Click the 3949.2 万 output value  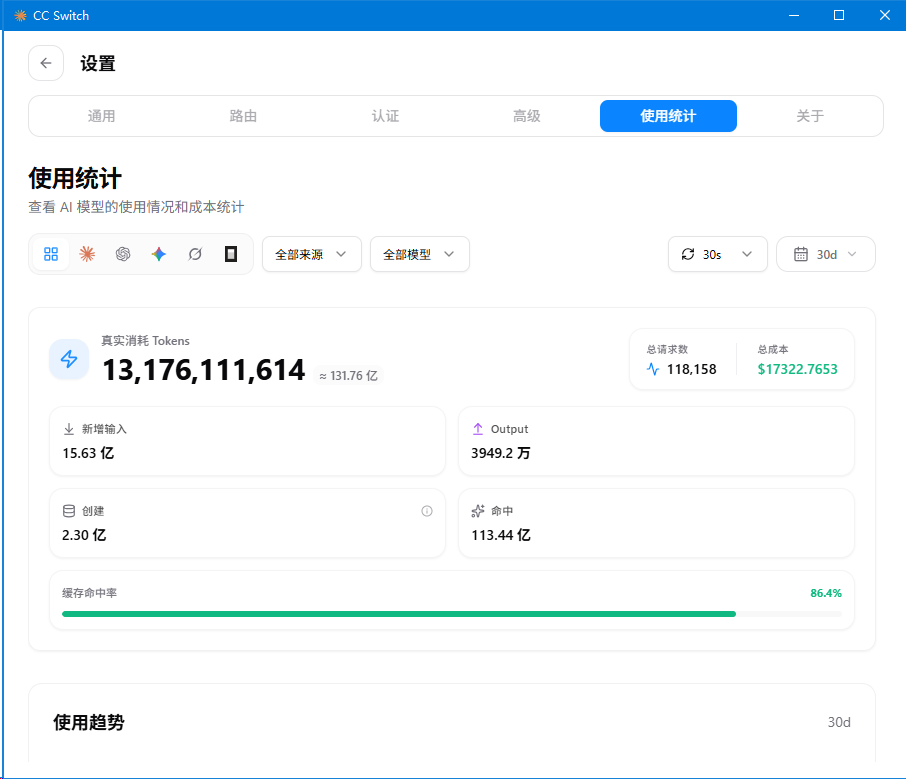(501, 453)
